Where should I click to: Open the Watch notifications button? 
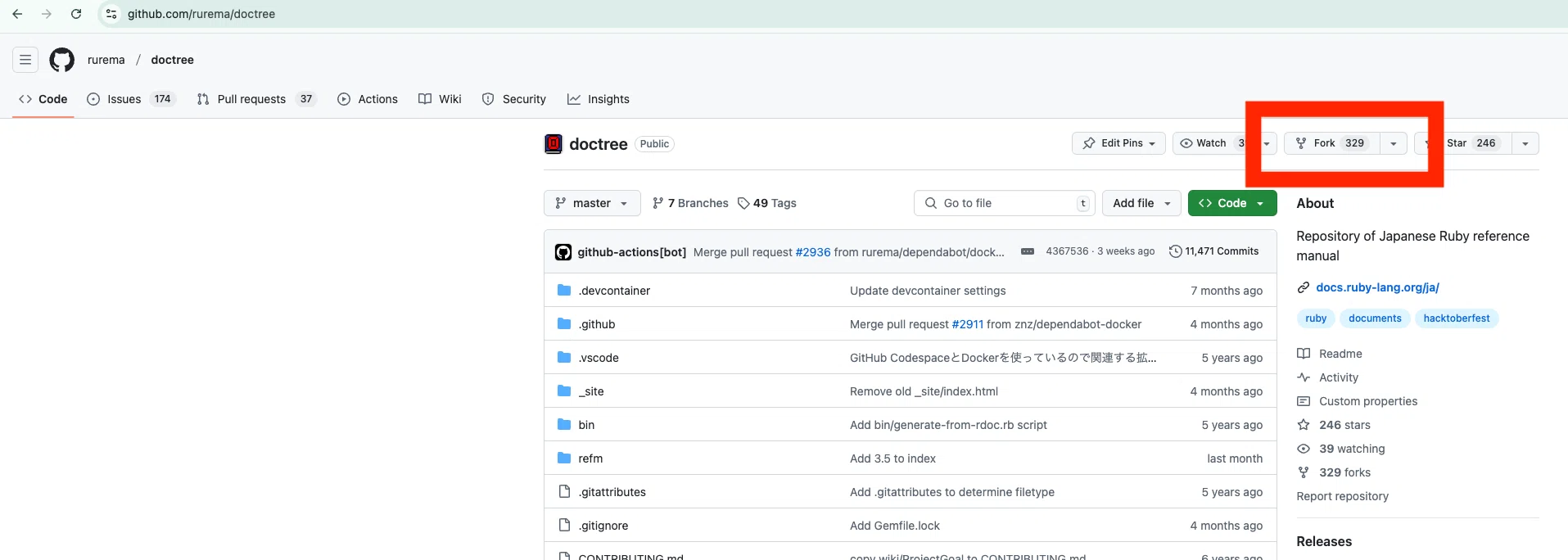pos(1210,143)
